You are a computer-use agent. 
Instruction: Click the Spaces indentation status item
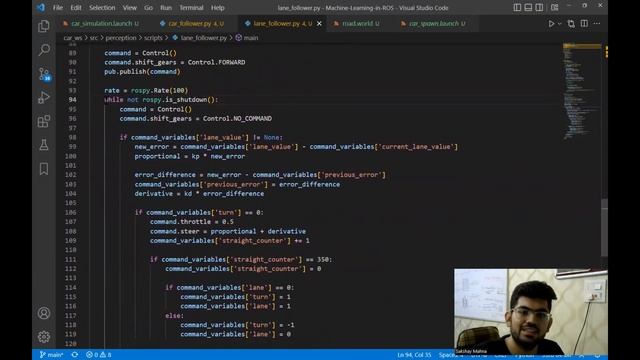coord(451,355)
